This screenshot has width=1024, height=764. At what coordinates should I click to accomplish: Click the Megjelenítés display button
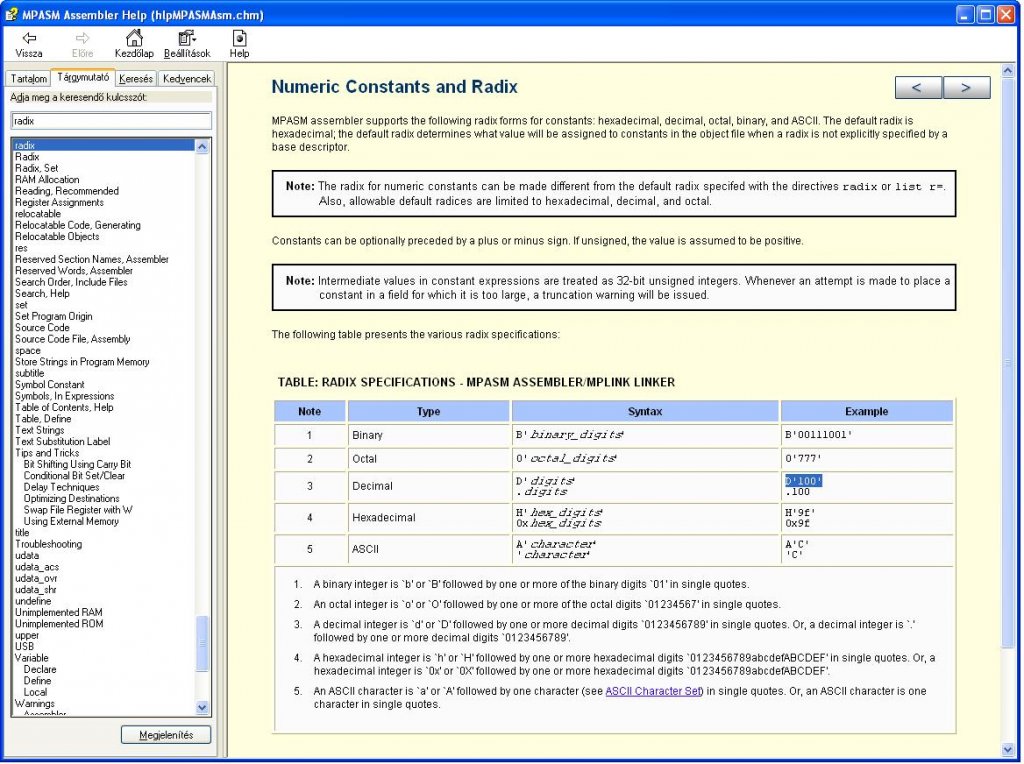pyautogui.click(x=166, y=735)
